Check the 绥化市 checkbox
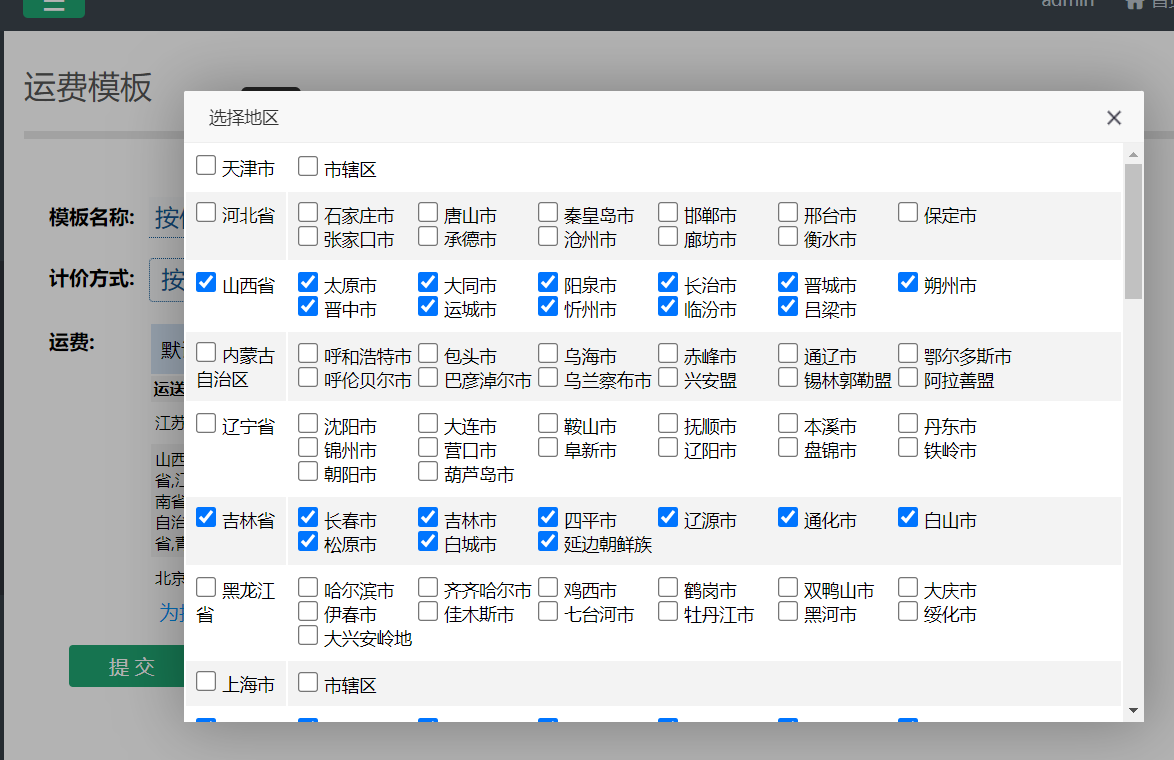The height and width of the screenshot is (760, 1174). click(907, 611)
